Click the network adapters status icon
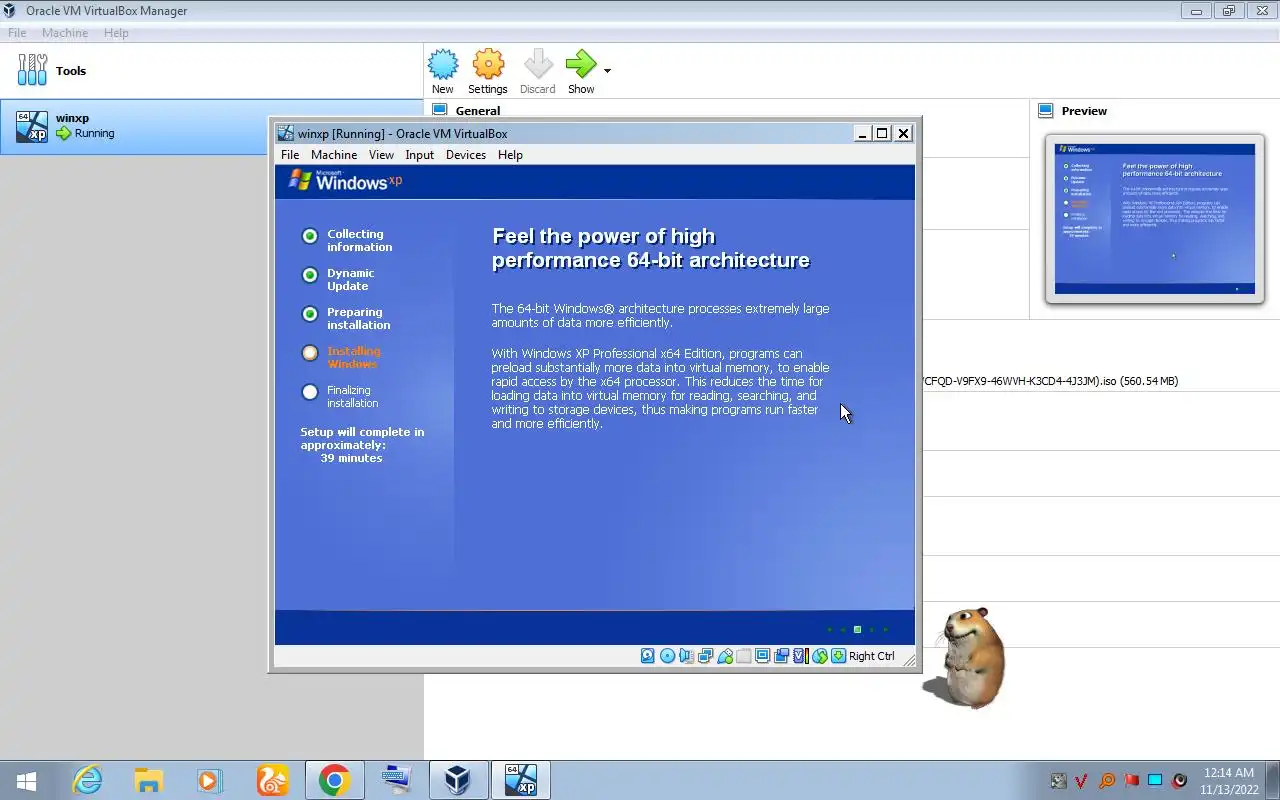 [x=705, y=656]
